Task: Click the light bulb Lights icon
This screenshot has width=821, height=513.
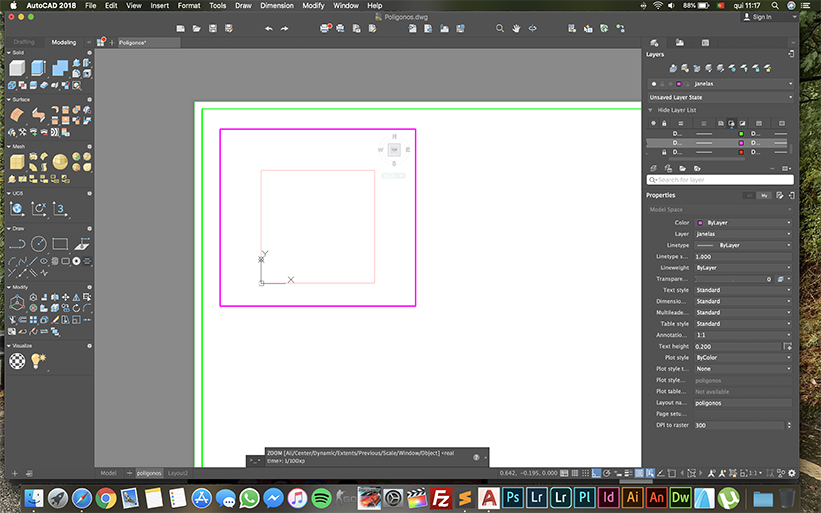Action: 38,361
